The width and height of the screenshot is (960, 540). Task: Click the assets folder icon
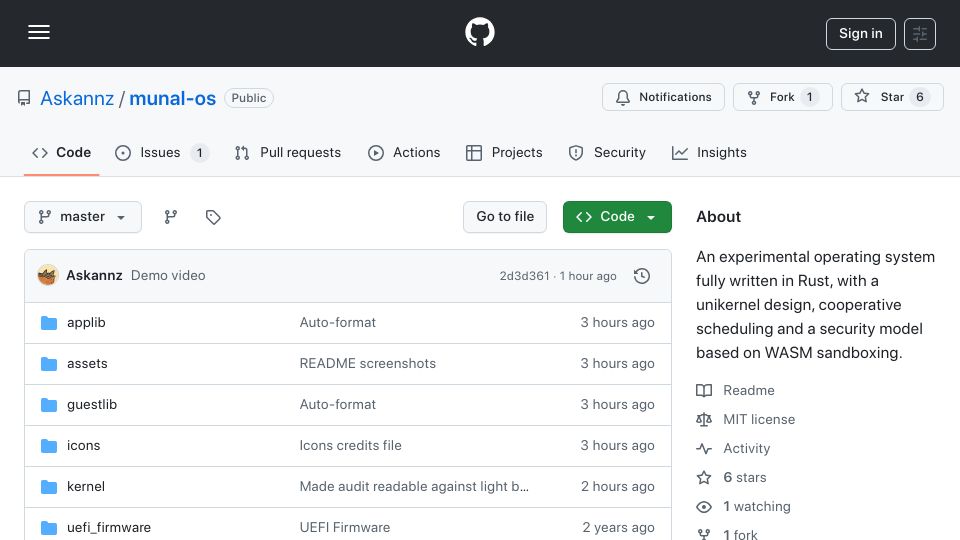click(49, 364)
